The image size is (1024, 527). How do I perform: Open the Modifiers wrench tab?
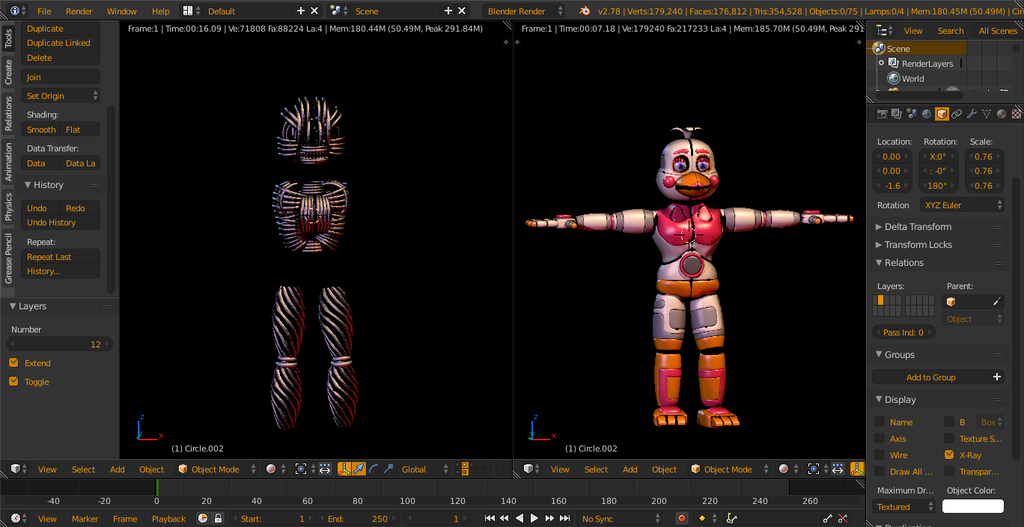tap(972, 114)
